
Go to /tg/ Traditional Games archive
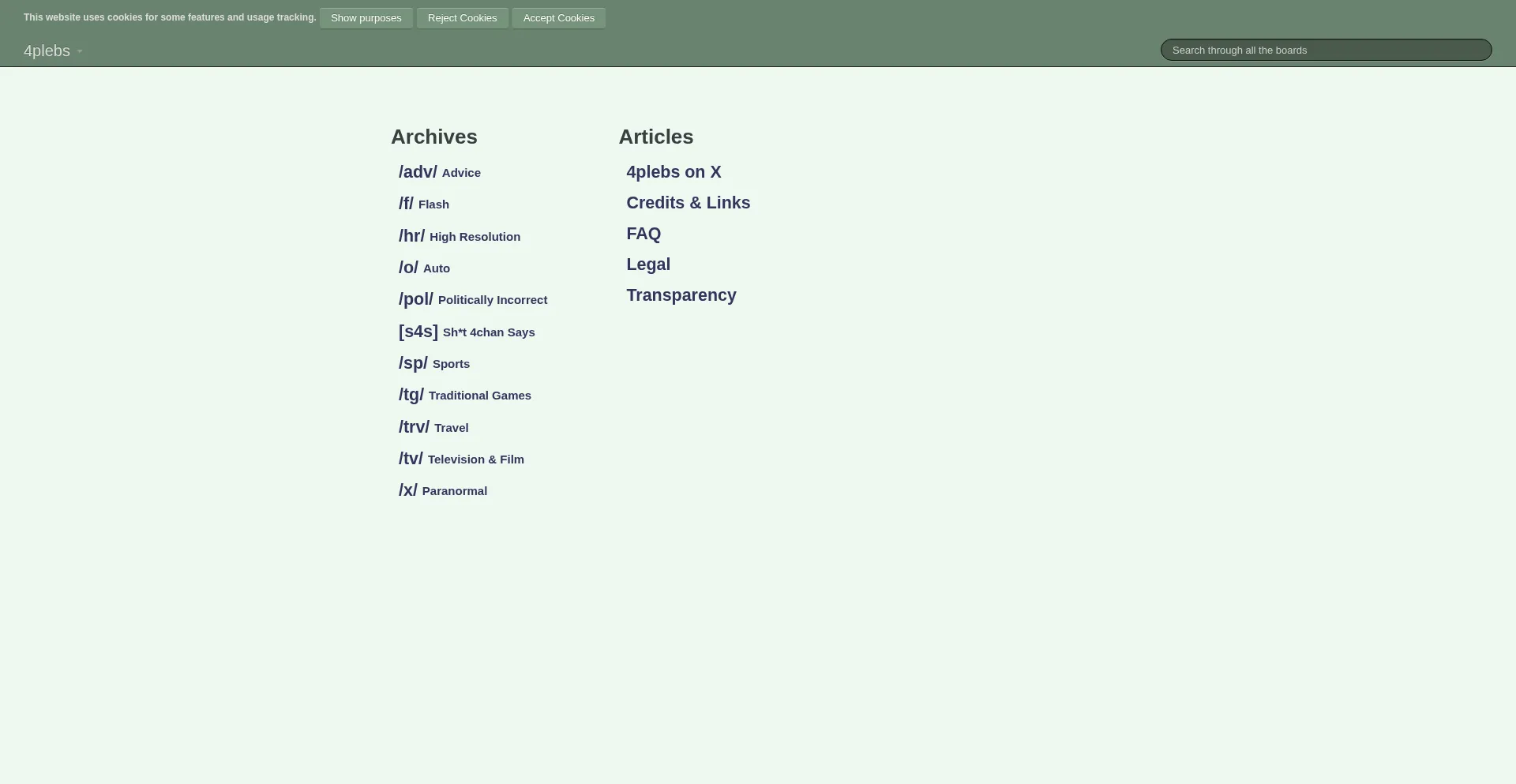(x=465, y=395)
